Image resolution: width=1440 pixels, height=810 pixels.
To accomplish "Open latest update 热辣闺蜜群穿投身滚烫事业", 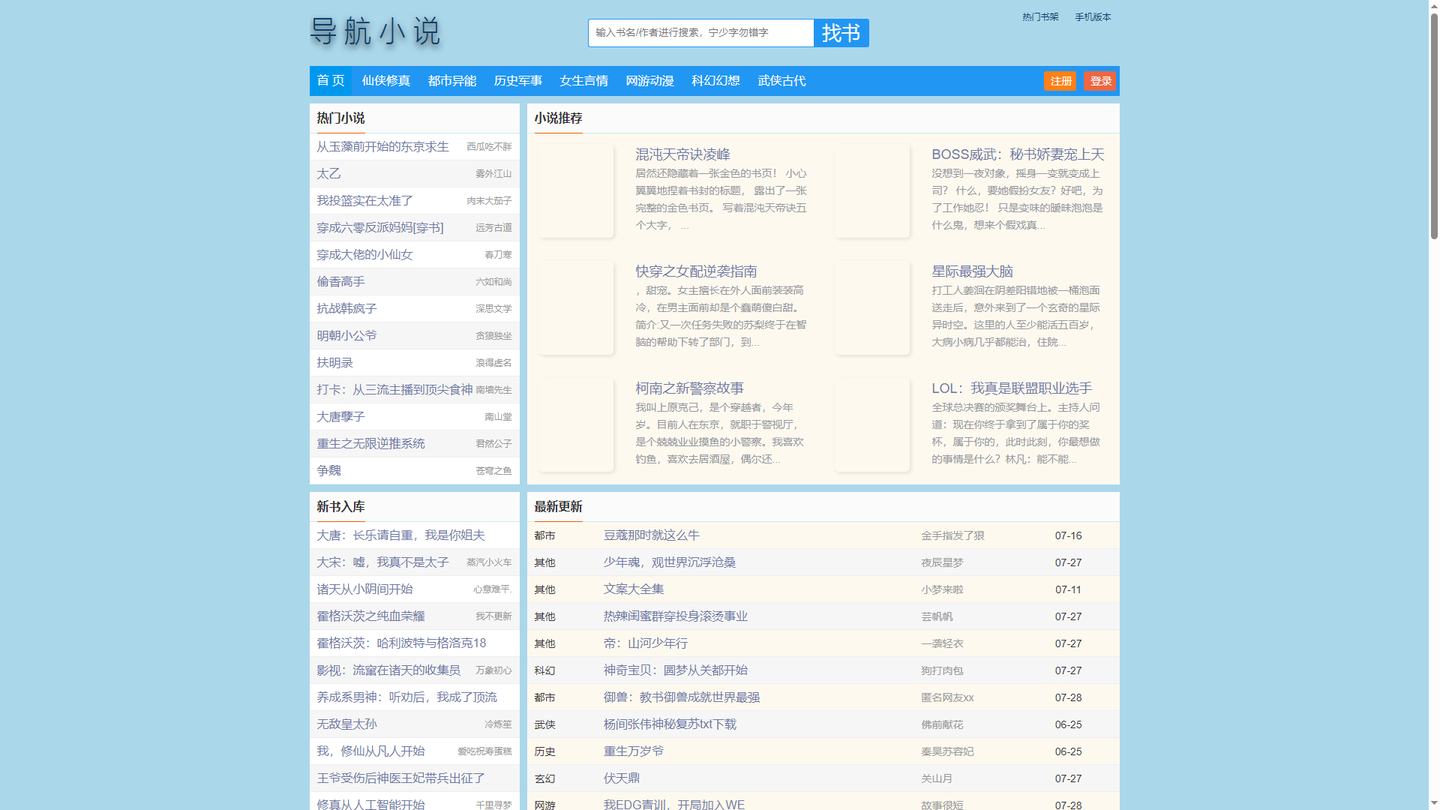I will coord(676,617).
